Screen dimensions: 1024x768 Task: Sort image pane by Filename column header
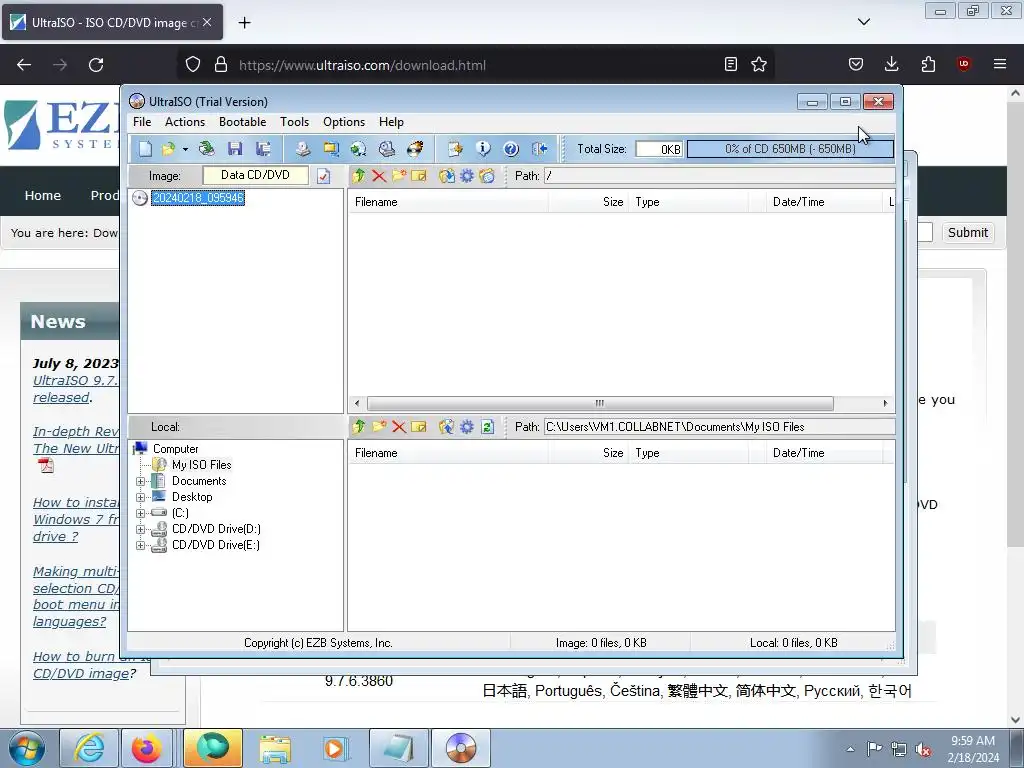click(x=448, y=202)
